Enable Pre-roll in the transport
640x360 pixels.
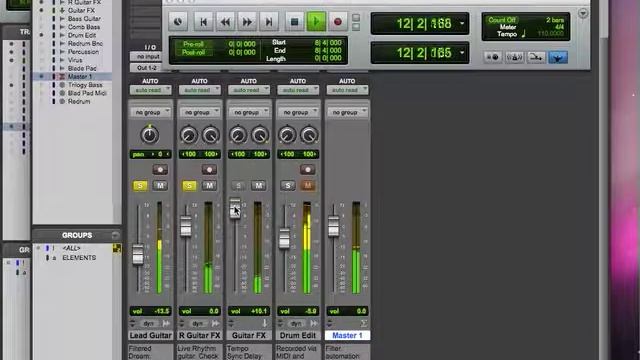[193, 44]
